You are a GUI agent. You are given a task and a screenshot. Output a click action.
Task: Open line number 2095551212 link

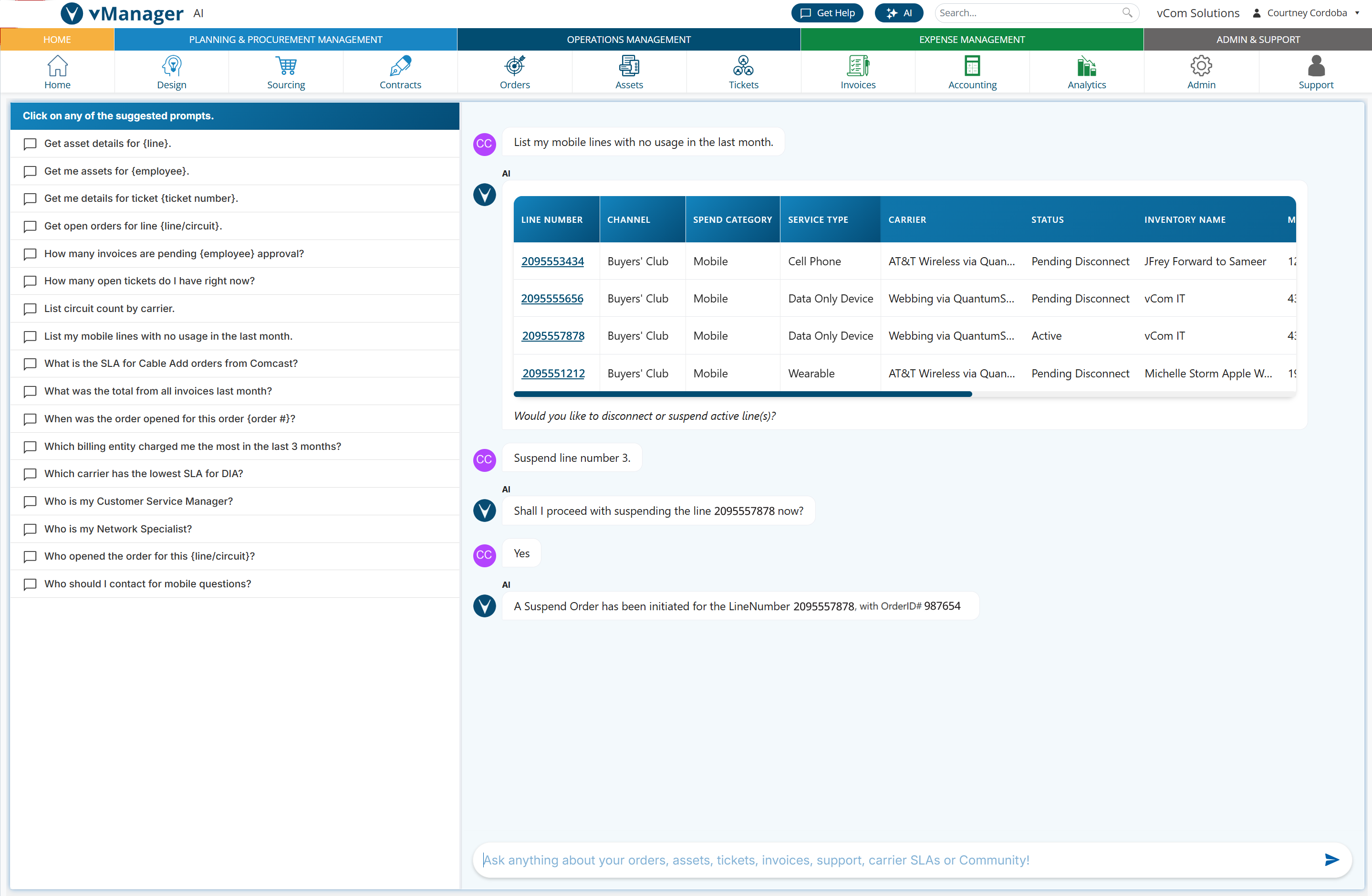point(553,373)
